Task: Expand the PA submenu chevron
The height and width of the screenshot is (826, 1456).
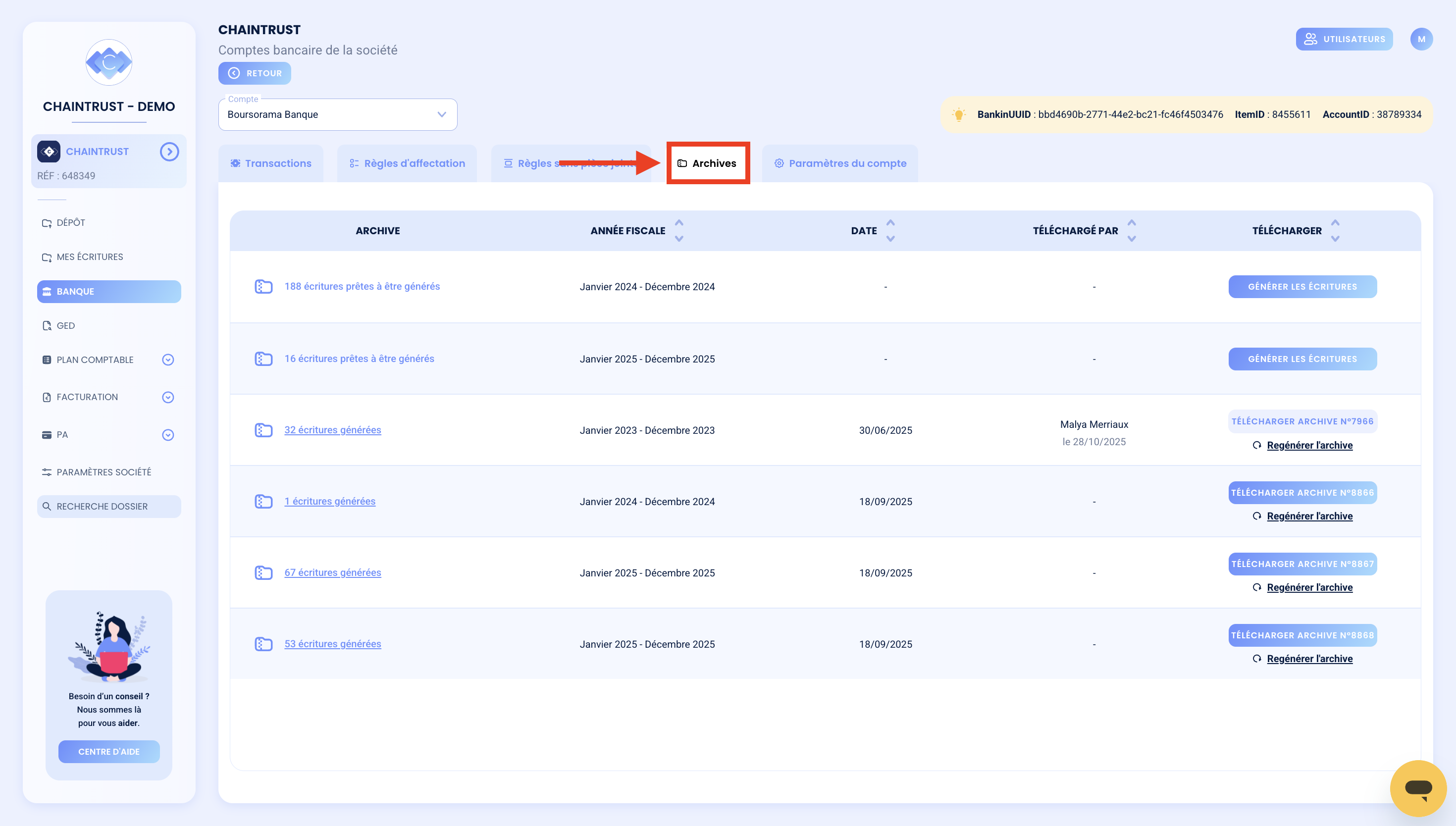Action: (168, 435)
